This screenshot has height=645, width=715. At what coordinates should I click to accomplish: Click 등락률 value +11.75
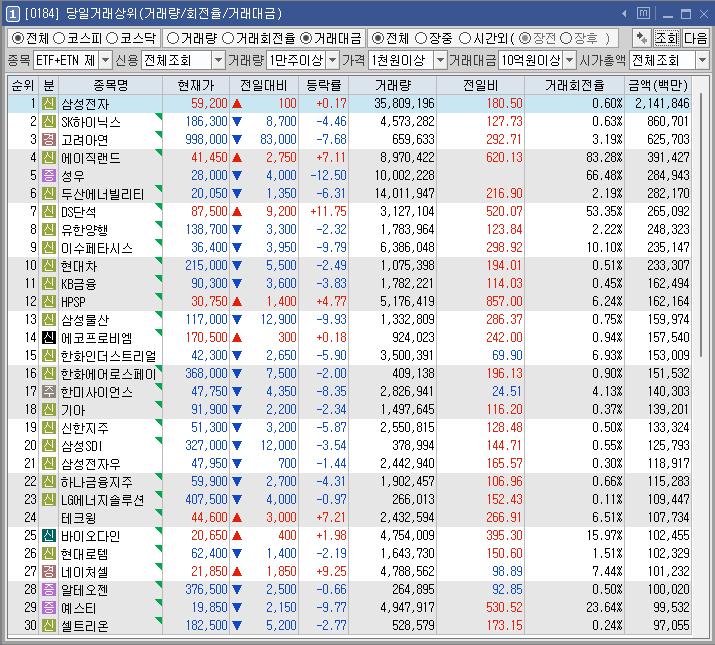coord(328,212)
